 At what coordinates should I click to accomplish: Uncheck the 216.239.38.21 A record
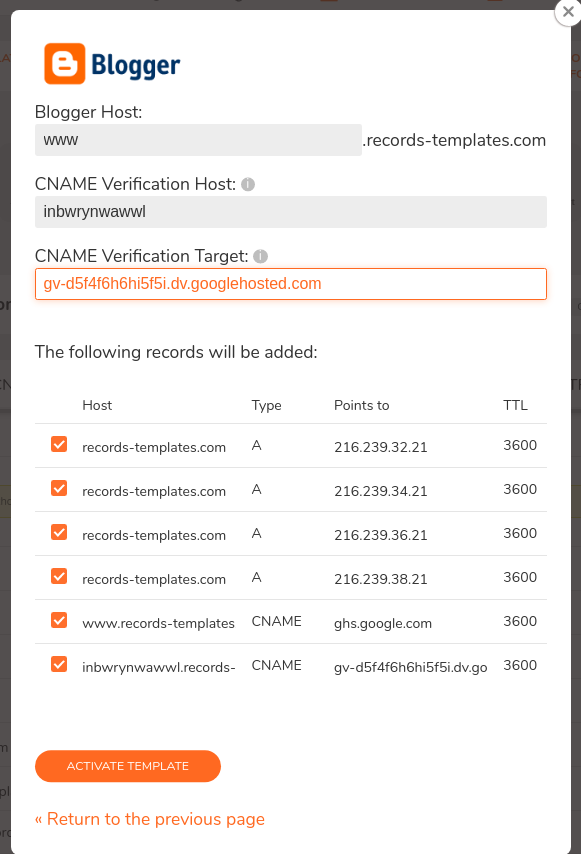tap(59, 577)
